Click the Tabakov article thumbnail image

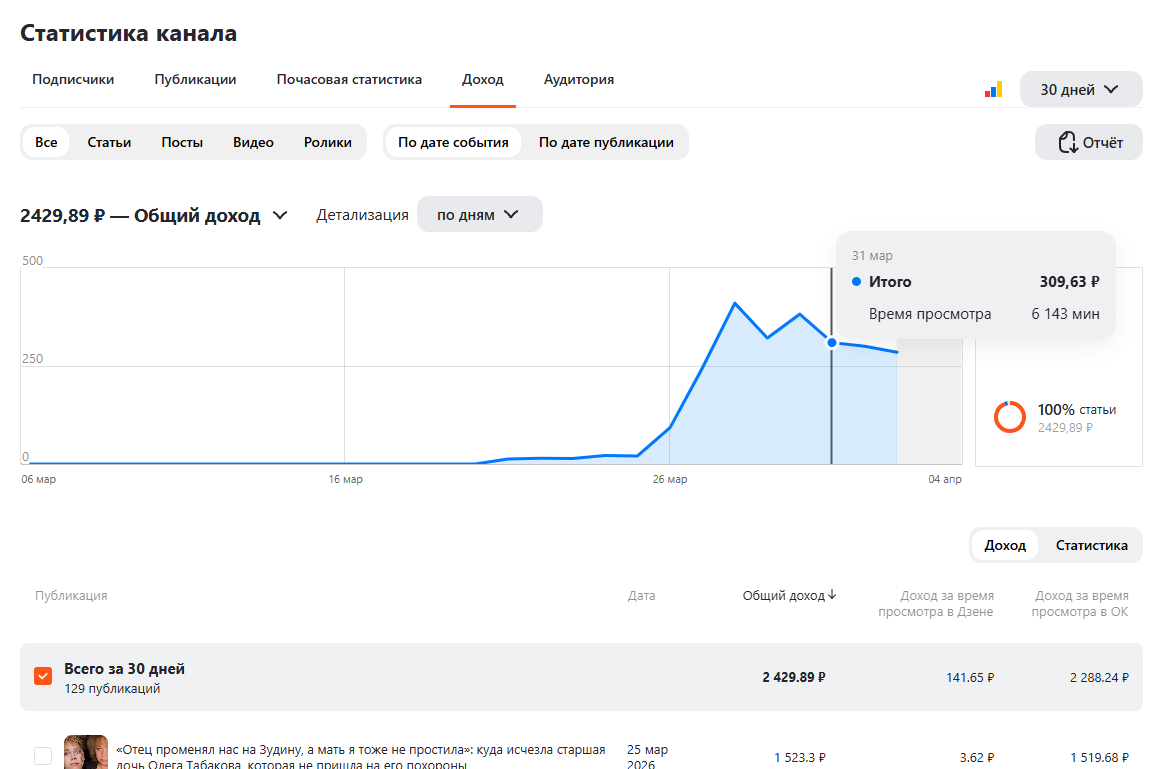coord(86,753)
